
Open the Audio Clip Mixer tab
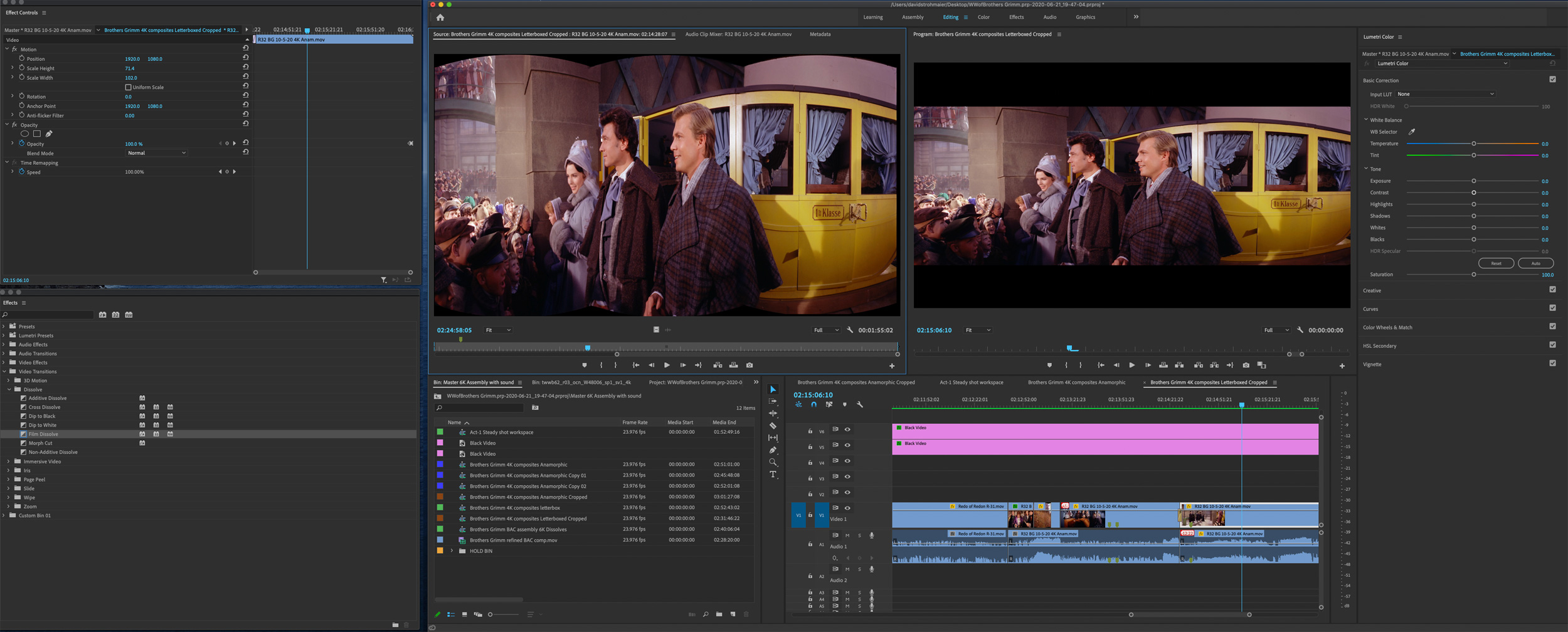[738, 34]
